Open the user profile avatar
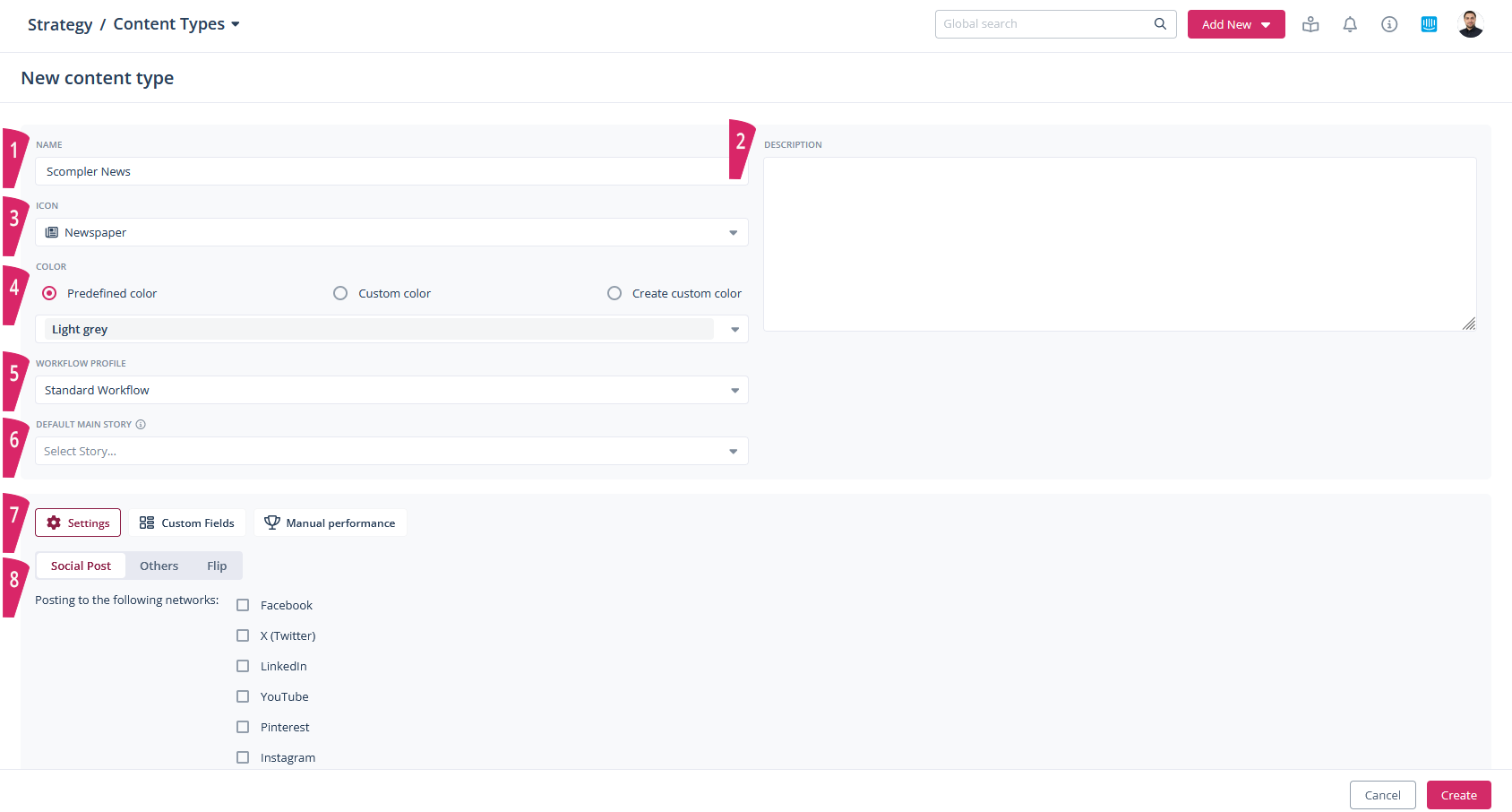The width and height of the screenshot is (1512, 812). pos(1470,24)
